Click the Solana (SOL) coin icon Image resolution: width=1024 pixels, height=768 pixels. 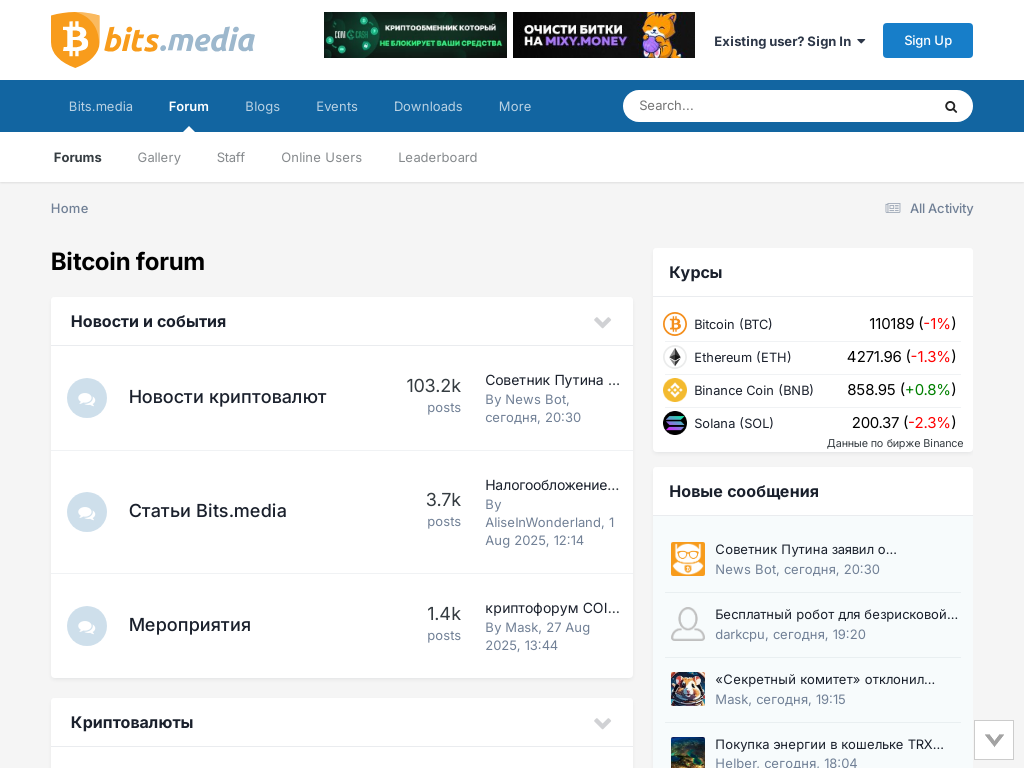[x=675, y=423]
